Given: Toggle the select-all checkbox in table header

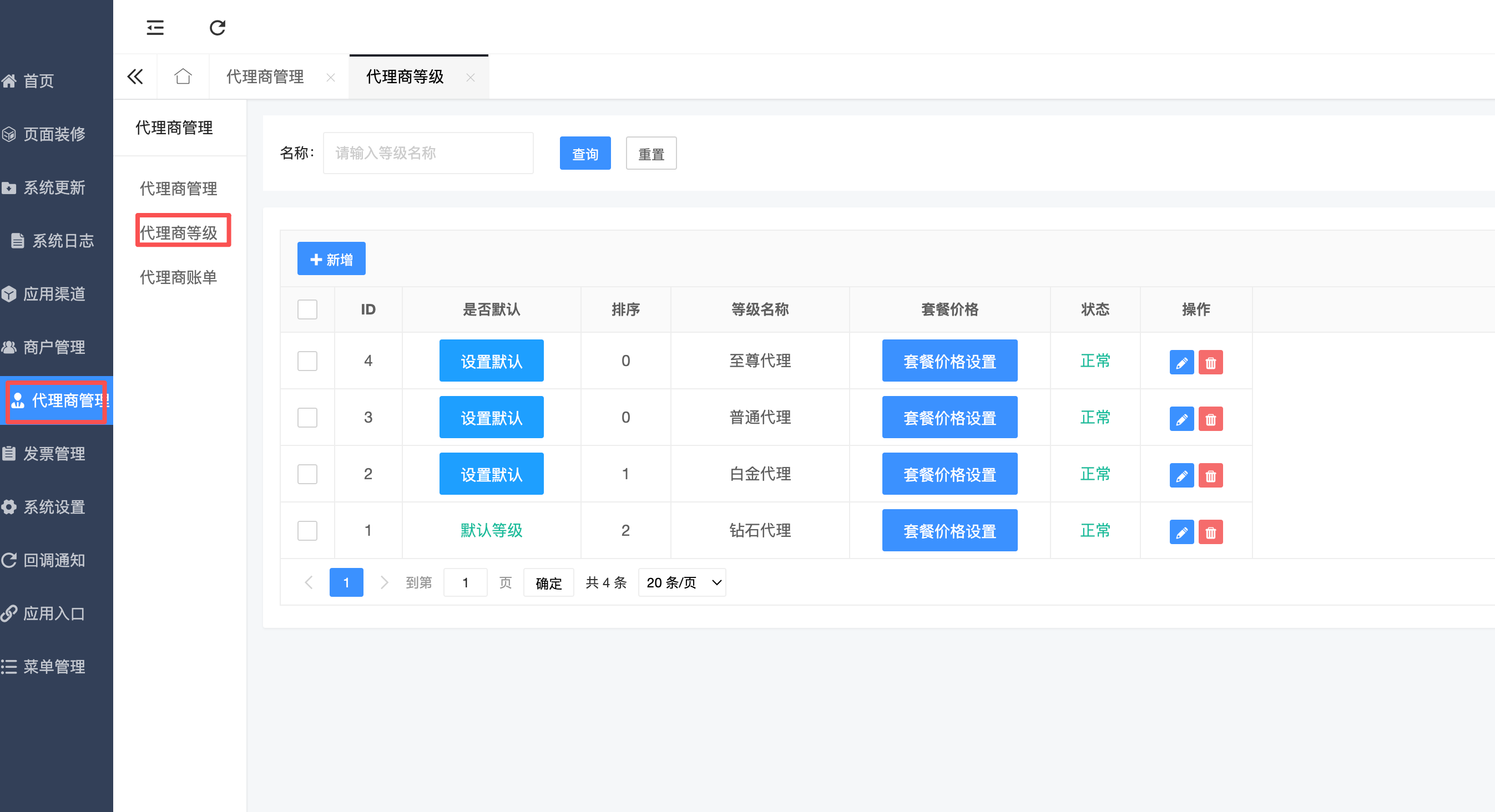Looking at the screenshot, I should click(x=307, y=309).
